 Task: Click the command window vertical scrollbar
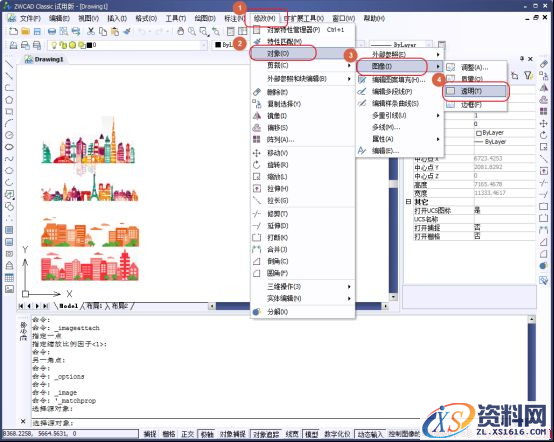coord(531,361)
